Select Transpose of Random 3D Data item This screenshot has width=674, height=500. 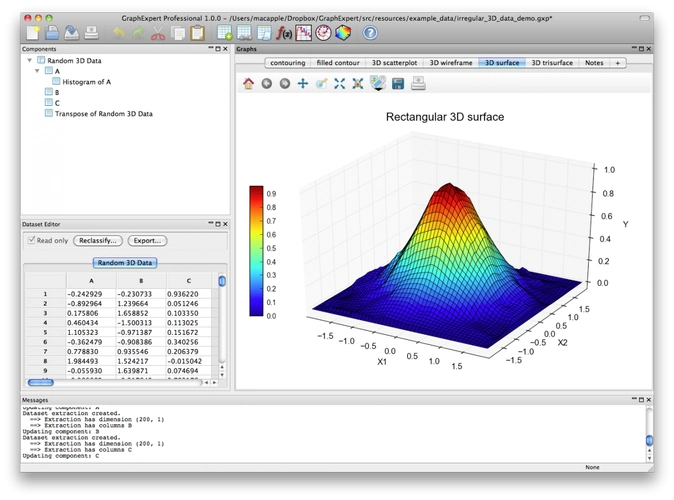point(103,114)
